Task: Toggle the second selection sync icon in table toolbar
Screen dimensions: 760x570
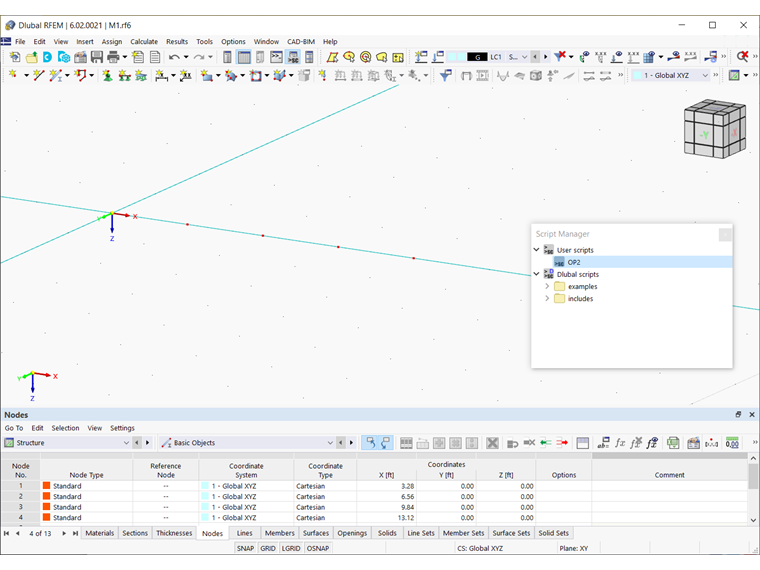Action: [386, 443]
